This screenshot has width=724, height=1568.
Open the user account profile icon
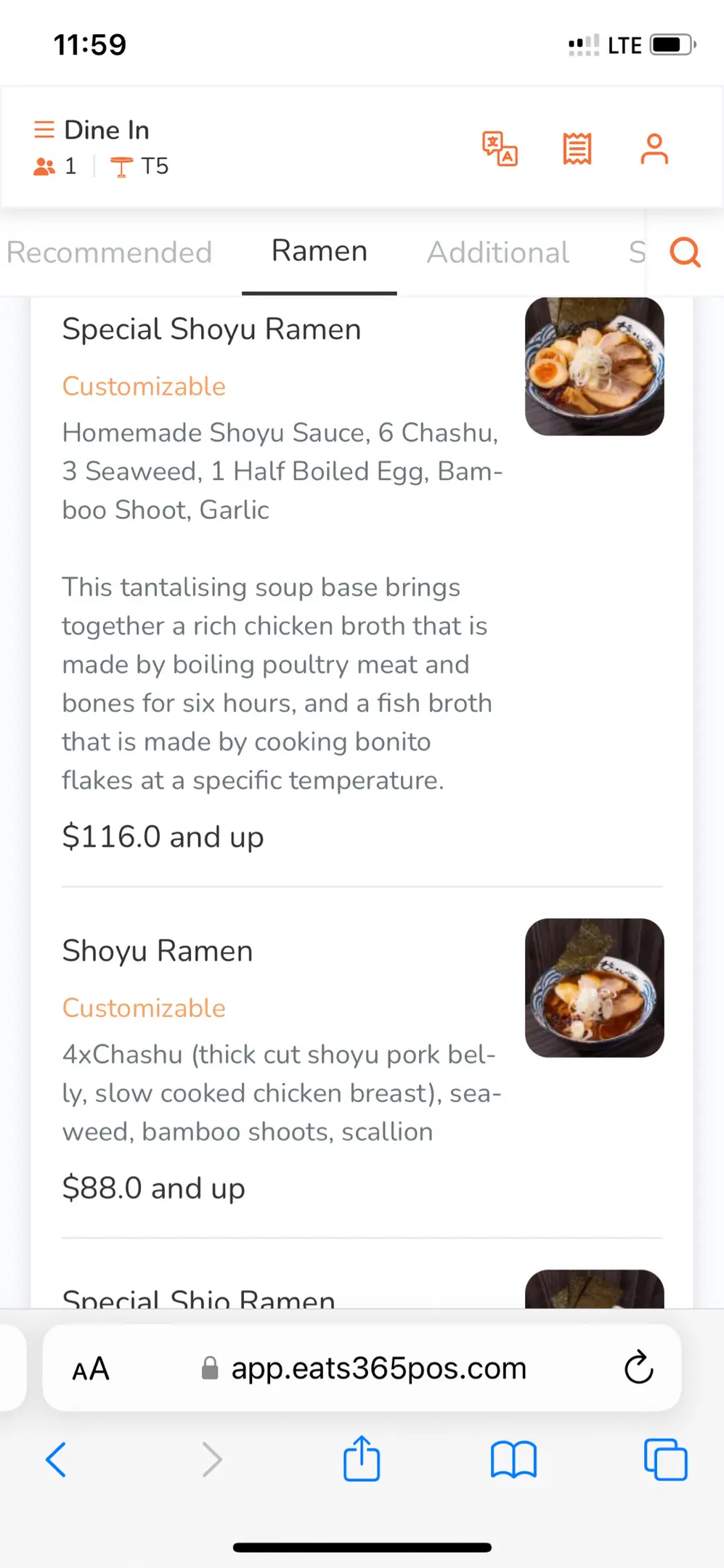pyautogui.click(x=654, y=149)
